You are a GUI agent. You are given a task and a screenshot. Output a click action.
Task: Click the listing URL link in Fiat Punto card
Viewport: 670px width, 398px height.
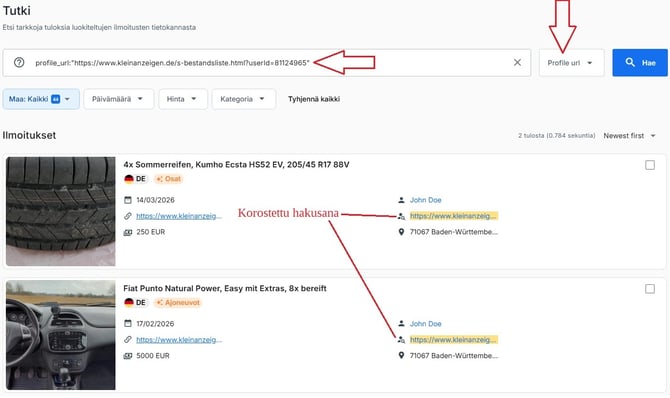click(179, 340)
